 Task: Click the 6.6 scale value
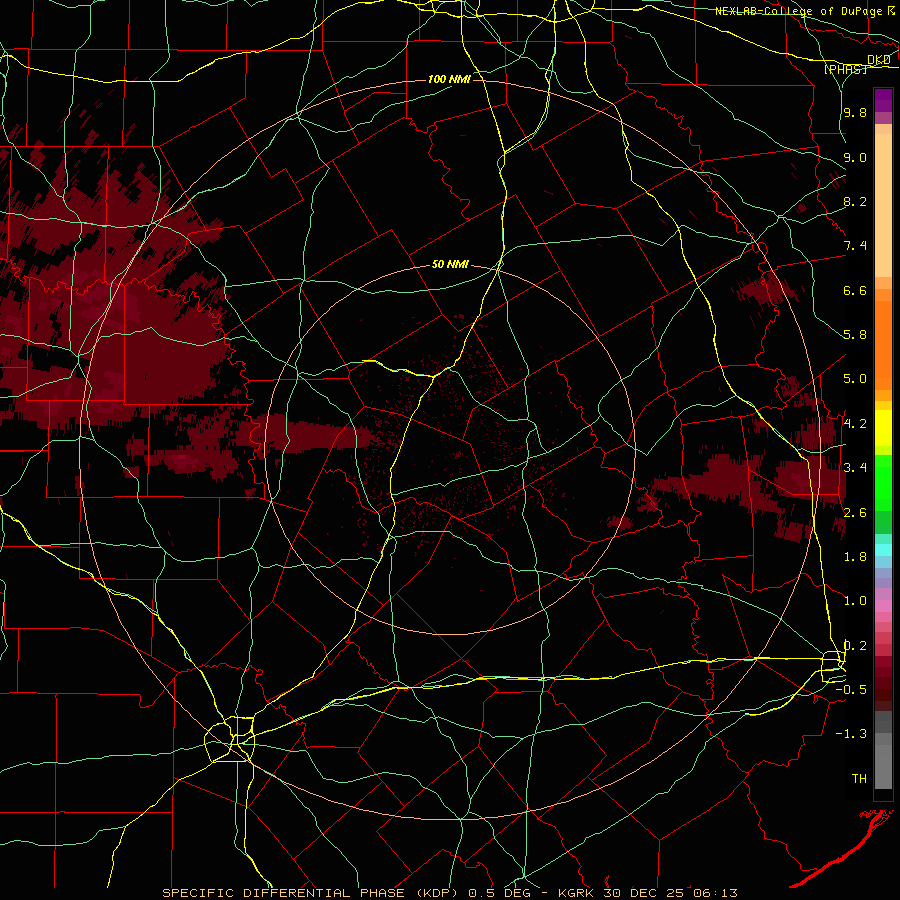click(855, 290)
